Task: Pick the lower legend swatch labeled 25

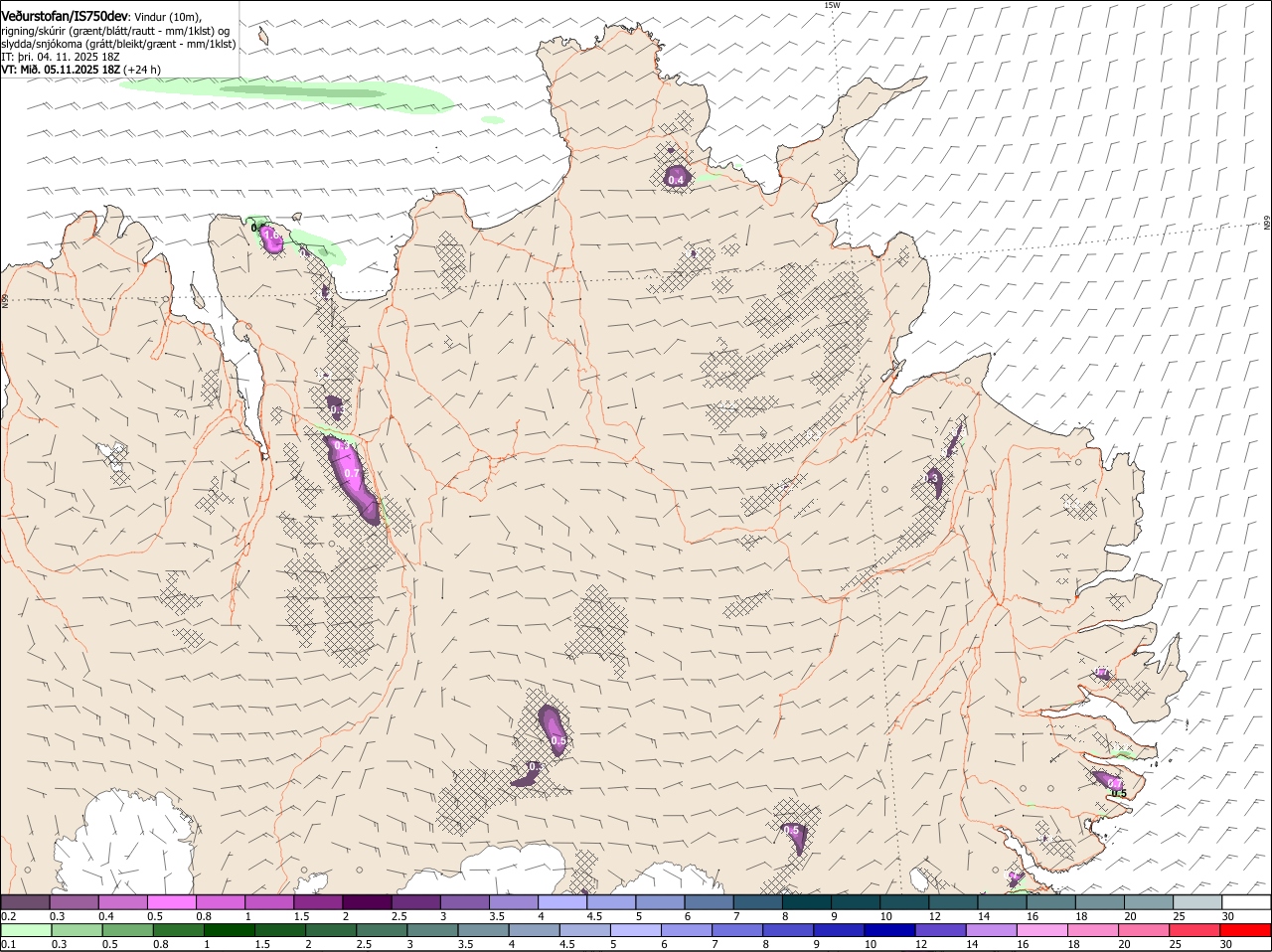Action: click(x=1196, y=931)
